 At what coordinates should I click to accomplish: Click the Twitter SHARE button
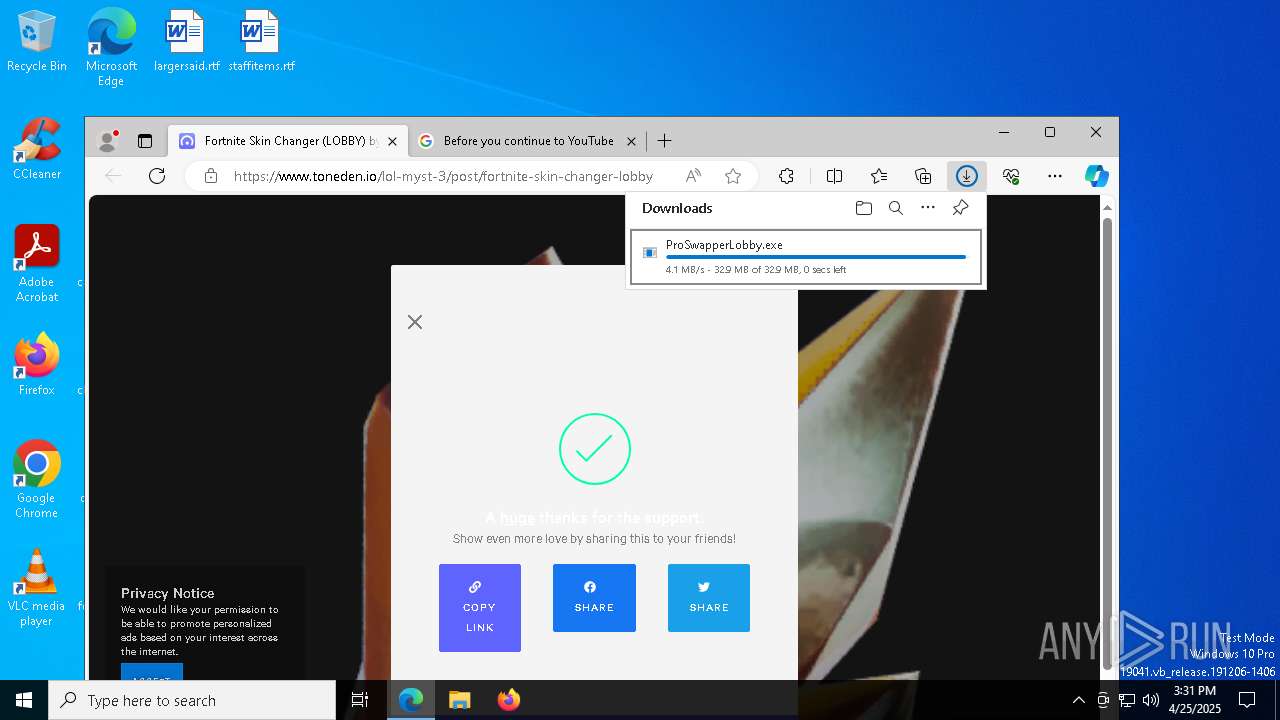709,598
